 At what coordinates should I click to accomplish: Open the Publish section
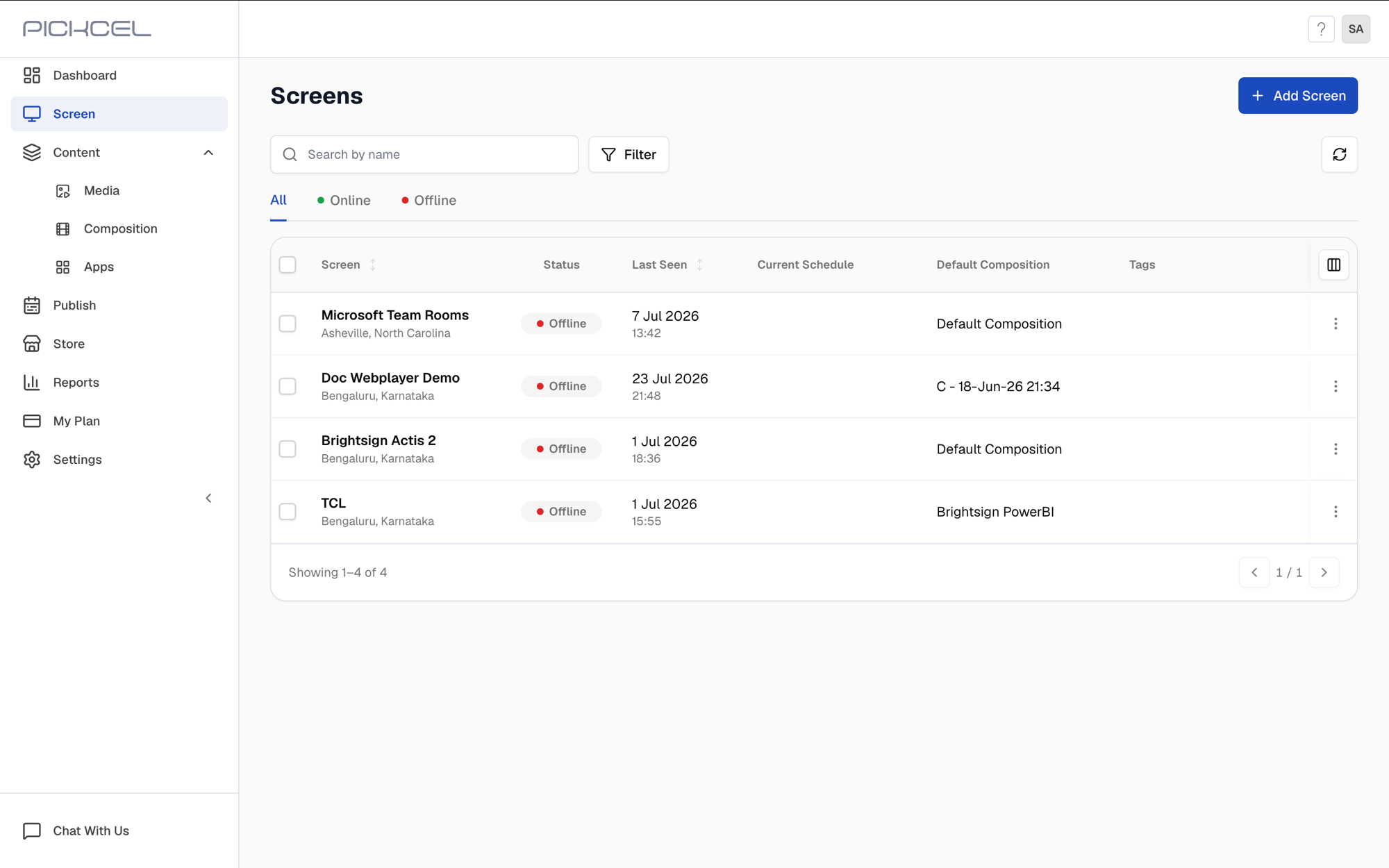119,305
